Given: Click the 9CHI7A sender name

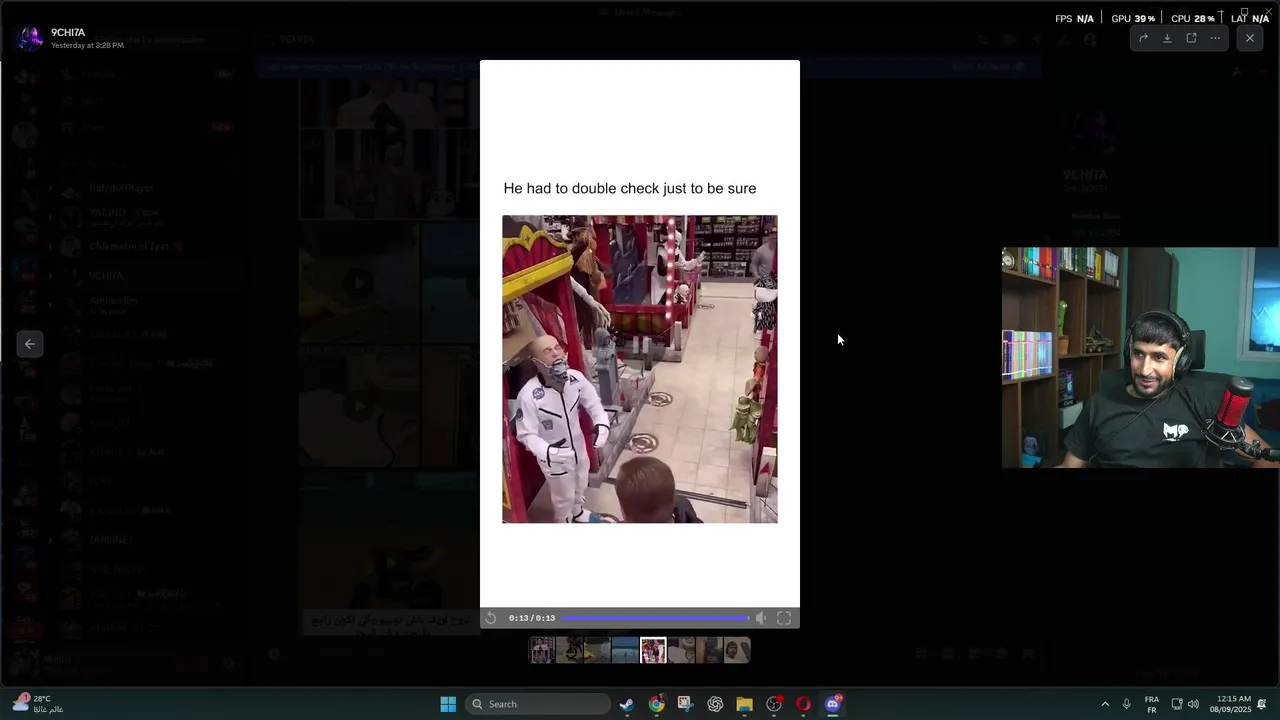Looking at the screenshot, I should pos(68,33).
